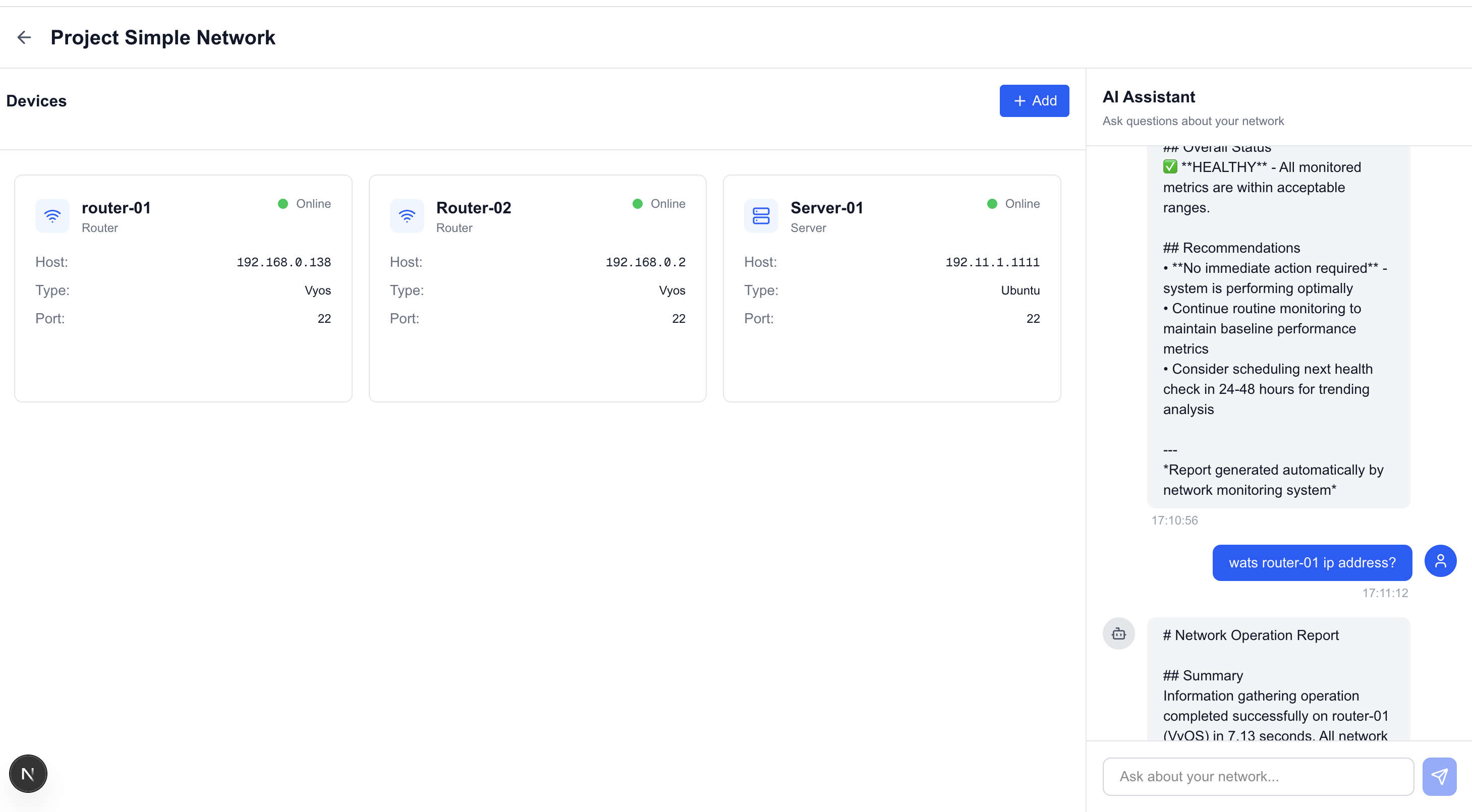
Task: Click router-01 wifi icon
Action: [x=52, y=216]
